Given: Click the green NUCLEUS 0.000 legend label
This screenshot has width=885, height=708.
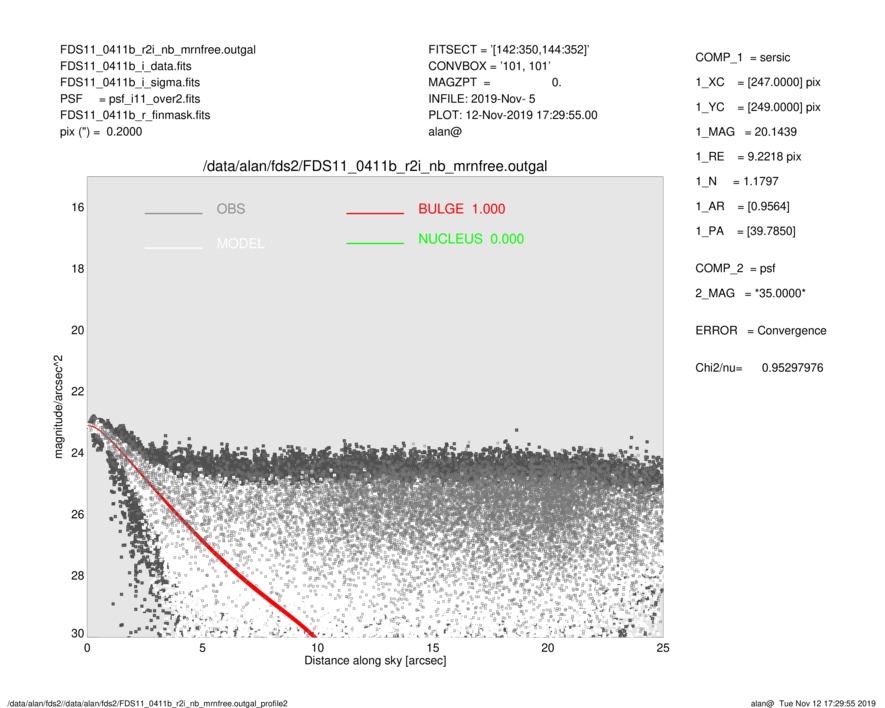Looking at the screenshot, I should click(x=471, y=239).
